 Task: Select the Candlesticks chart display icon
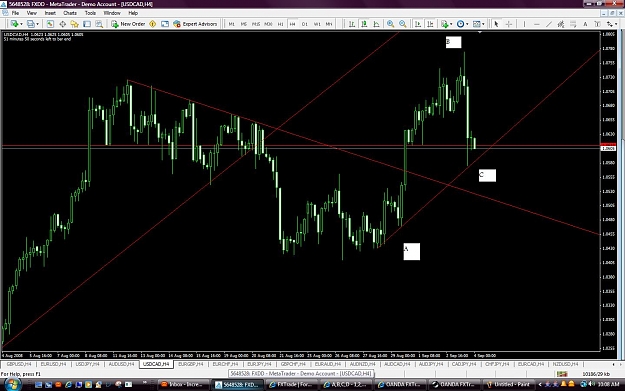pyautogui.click(x=364, y=24)
